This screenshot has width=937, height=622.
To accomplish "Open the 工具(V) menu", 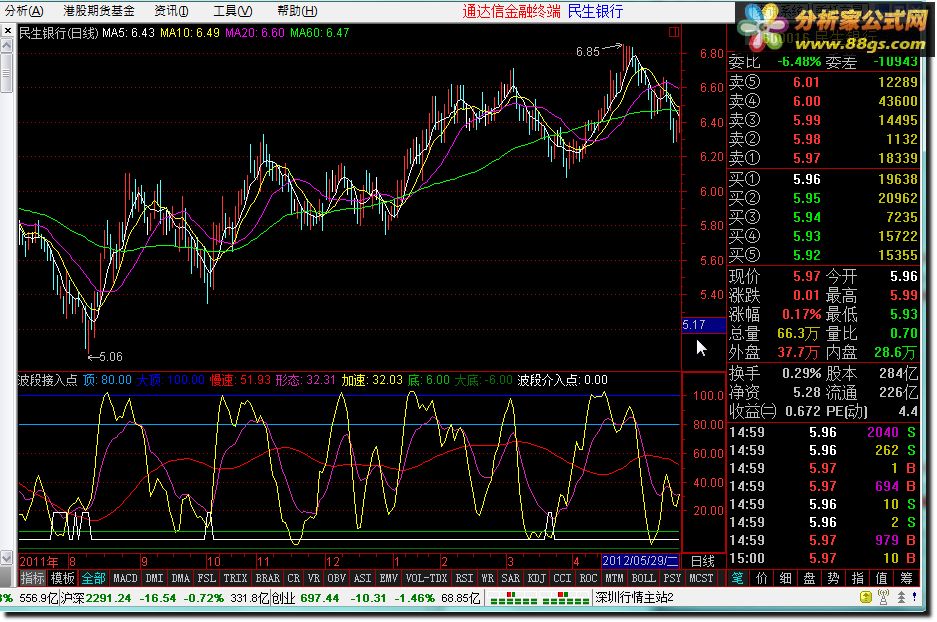I will [x=232, y=11].
